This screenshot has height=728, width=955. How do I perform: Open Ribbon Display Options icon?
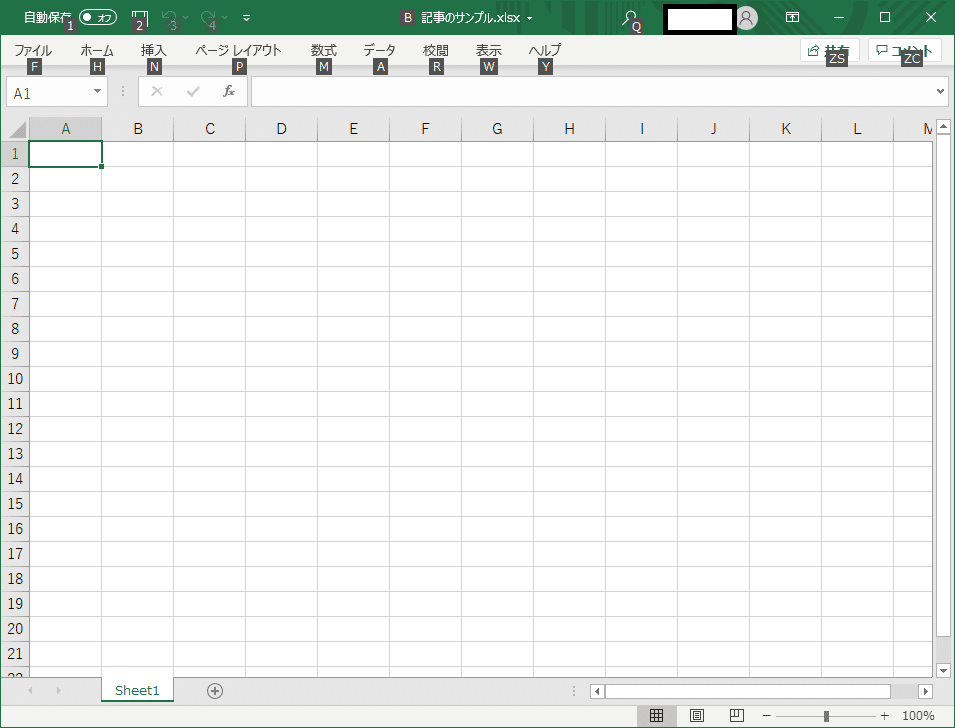pyautogui.click(x=792, y=17)
